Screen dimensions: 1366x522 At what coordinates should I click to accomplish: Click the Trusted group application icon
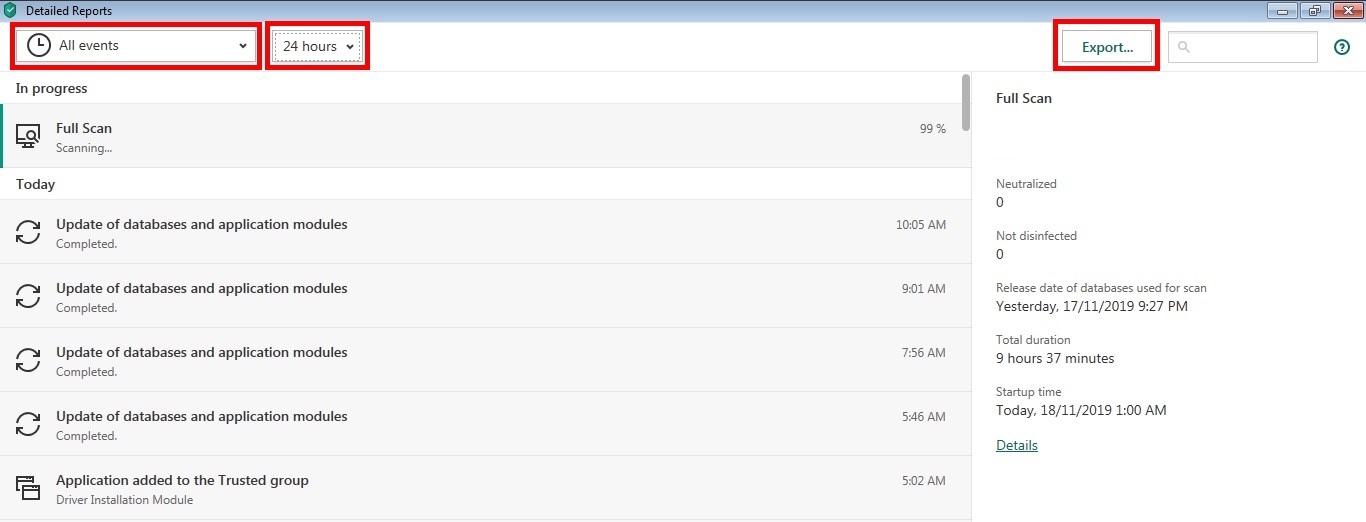[28, 489]
